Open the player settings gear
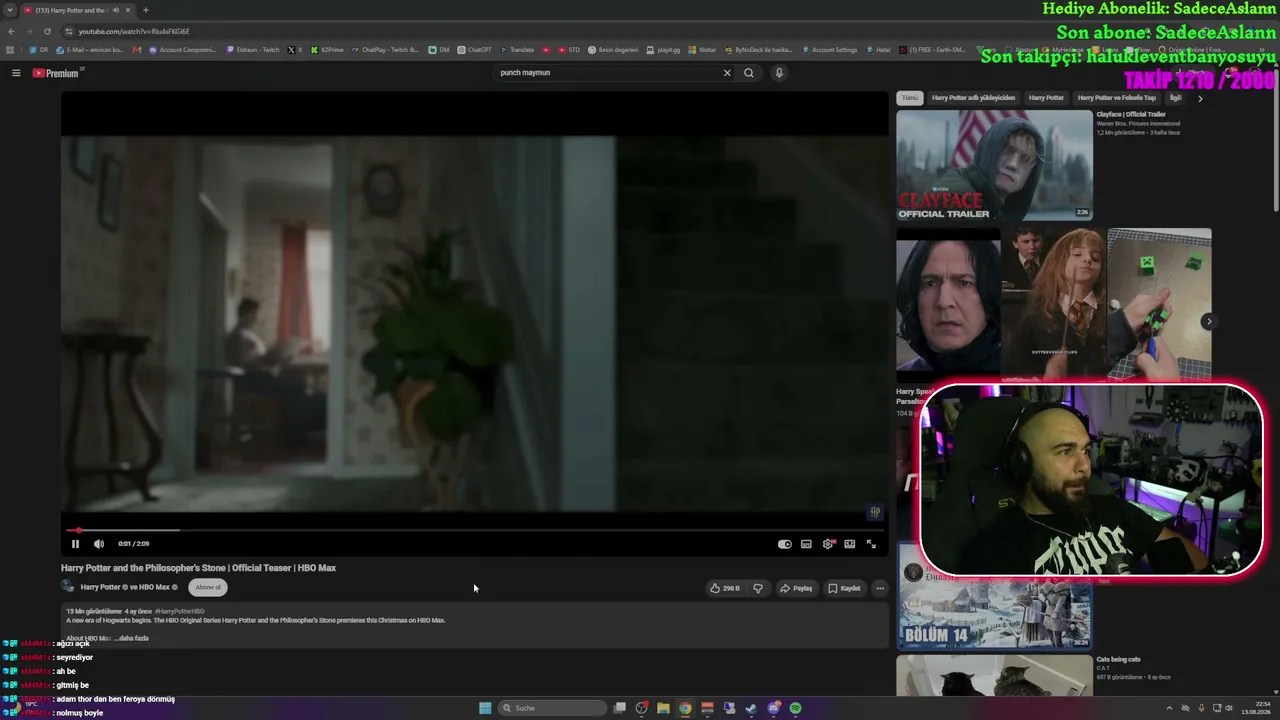This screenshot has width=1280, height=720. (x=828, y=544)
